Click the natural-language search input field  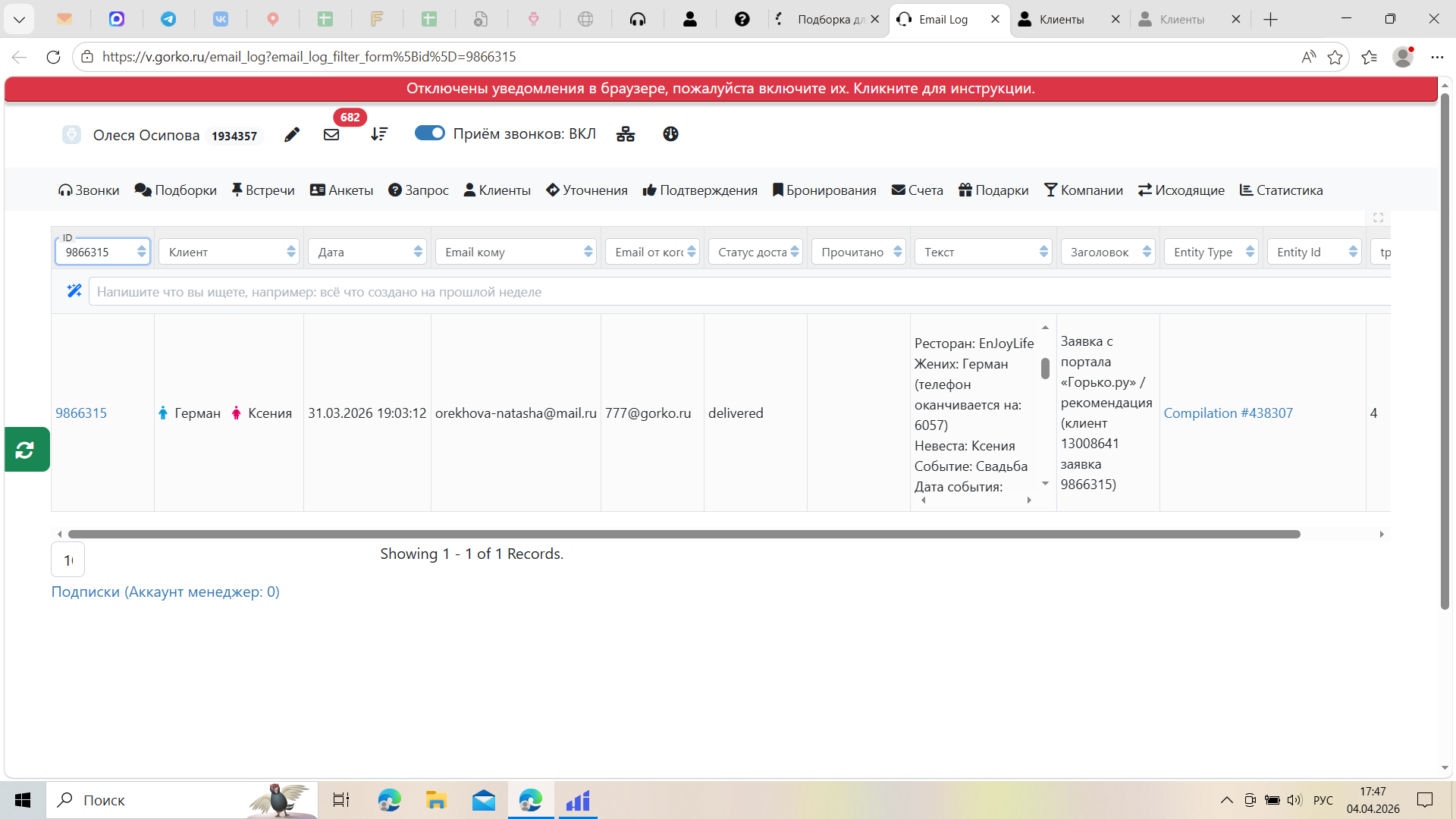click(x=739, y=292)
